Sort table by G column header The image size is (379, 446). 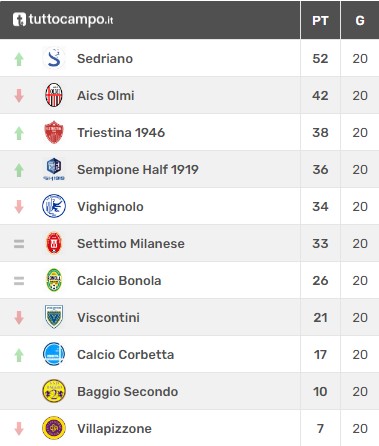[x=360, y=21]
